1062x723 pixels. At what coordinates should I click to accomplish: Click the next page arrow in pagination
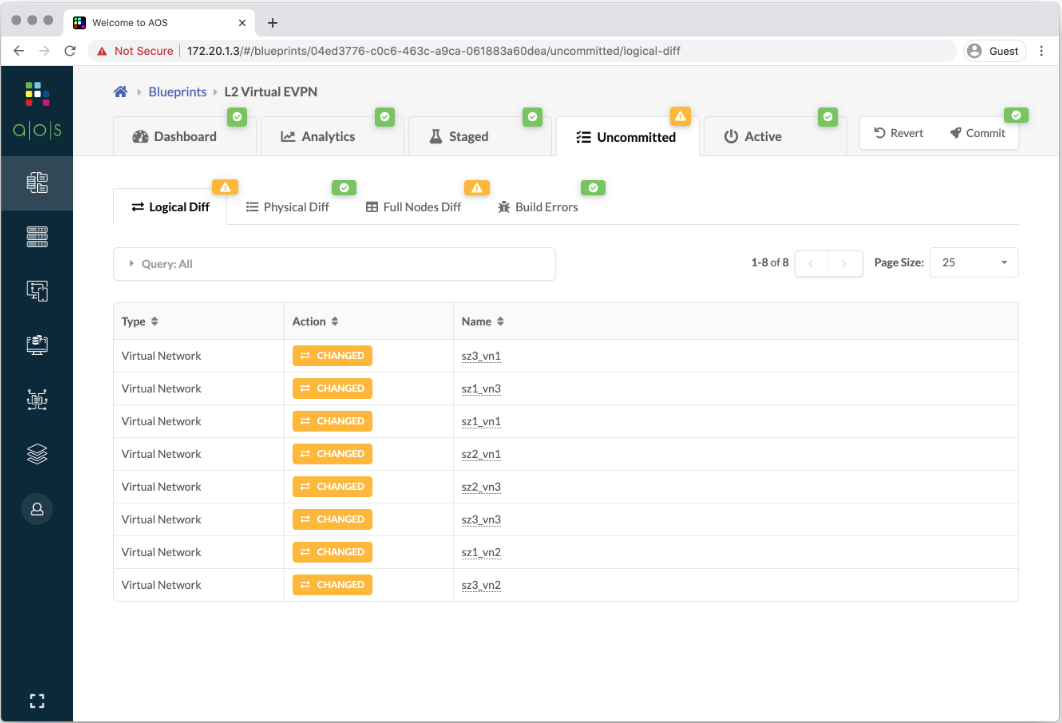pyautogui.click(x=845, y=263)
